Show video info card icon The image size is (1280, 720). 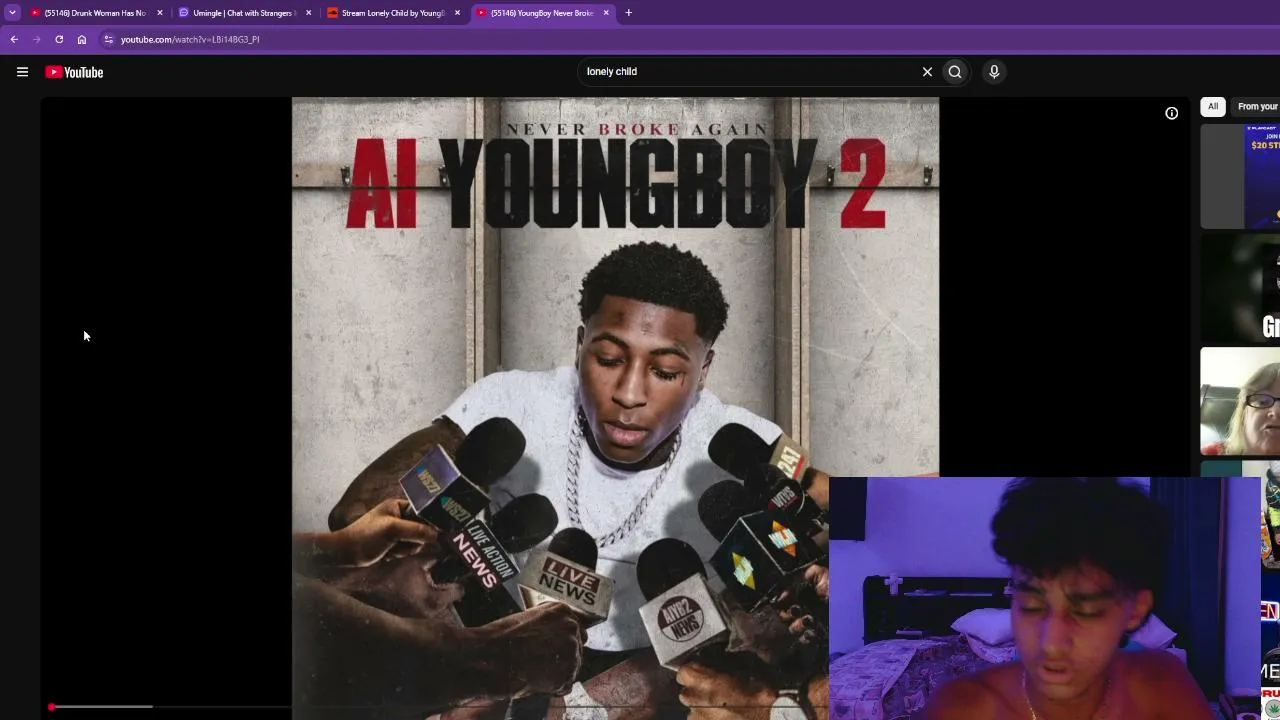coord(1171,113)
